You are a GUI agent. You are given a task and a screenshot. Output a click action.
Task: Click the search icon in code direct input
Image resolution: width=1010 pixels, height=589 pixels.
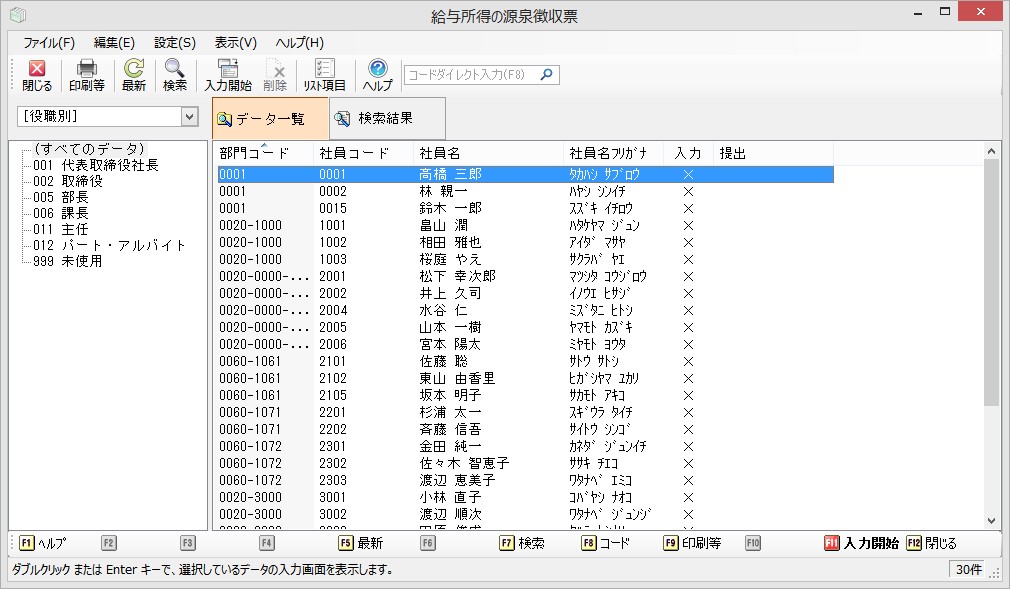click(546, 75)
